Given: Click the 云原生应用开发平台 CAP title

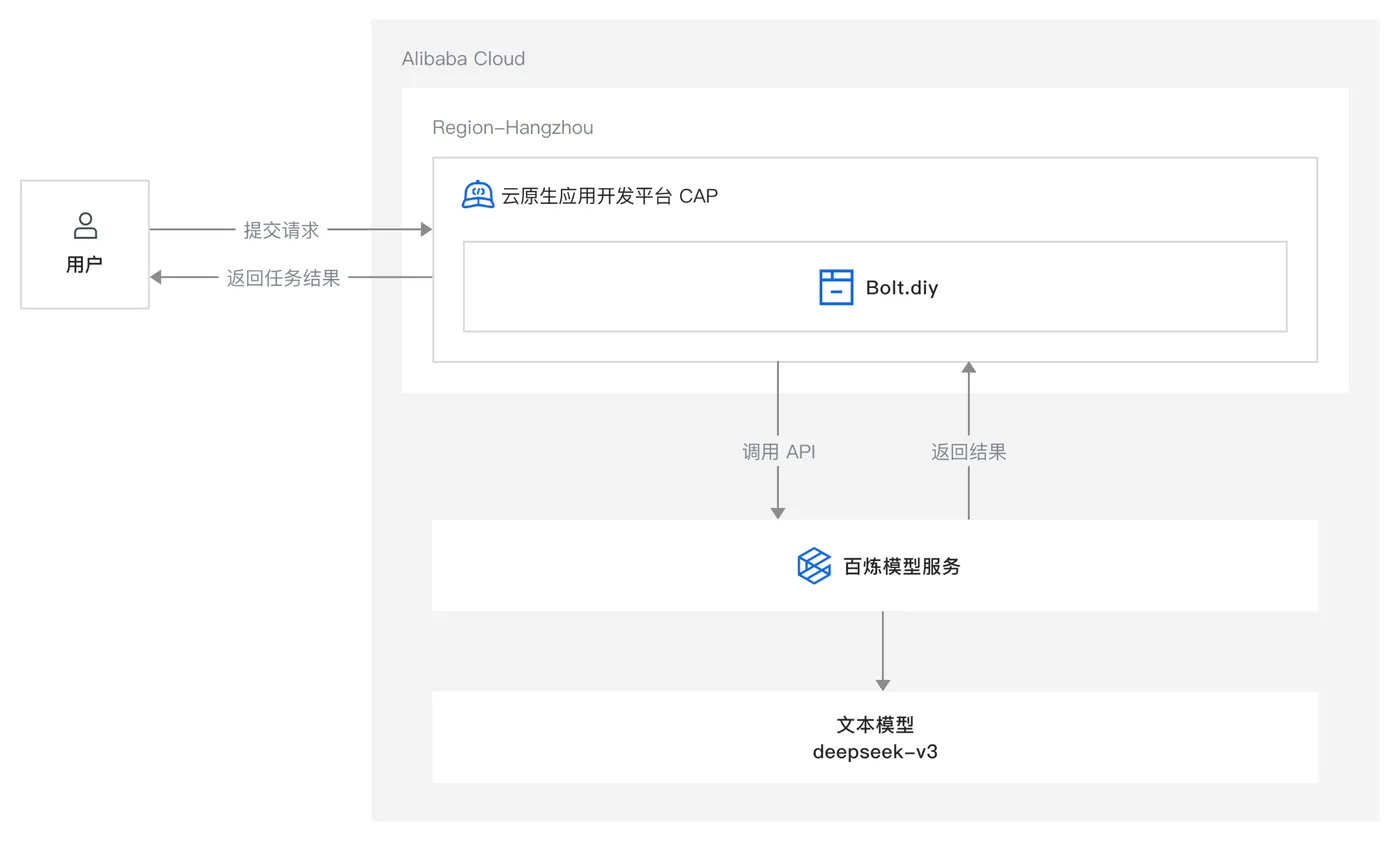Looking at the screenshot, I should click(609, 196).
